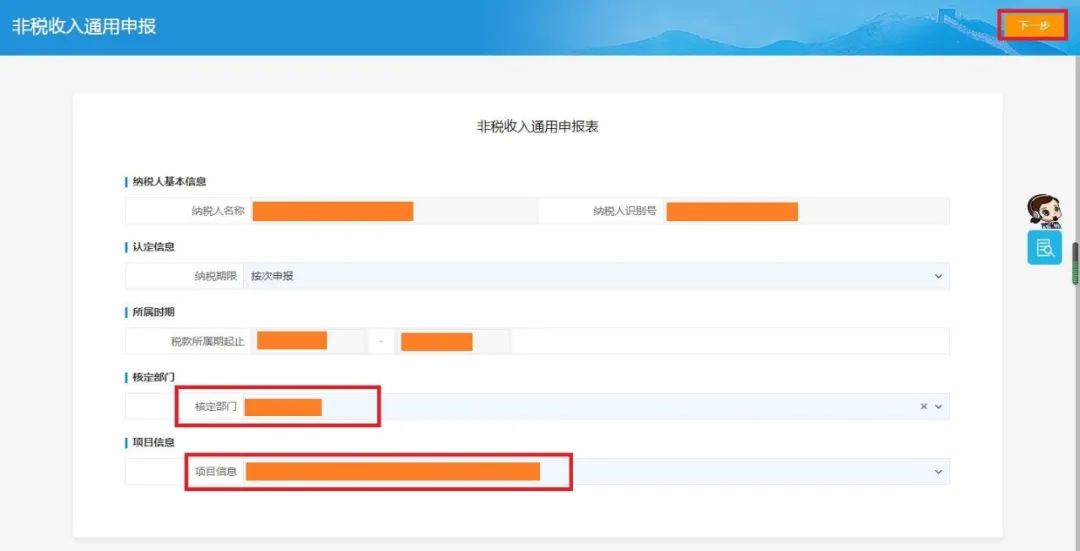Select the 按次申报 dropdown field
This screenshot has height=551, width=1080.
pyautogui.click(x=596, y=276)
